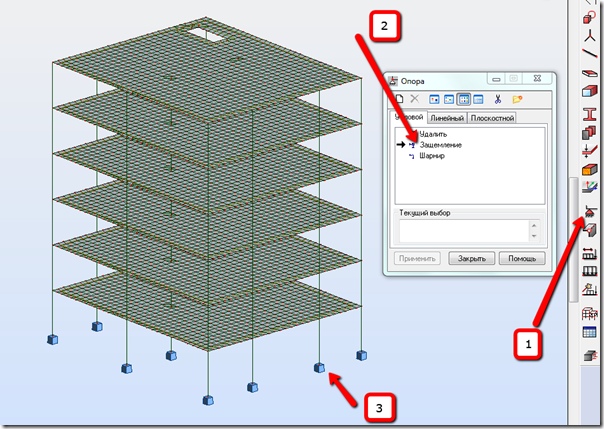Click the beam with red dimension arrow icon
Screen dimensions: 604x429
pyautogui.click(x=589, y=253)
